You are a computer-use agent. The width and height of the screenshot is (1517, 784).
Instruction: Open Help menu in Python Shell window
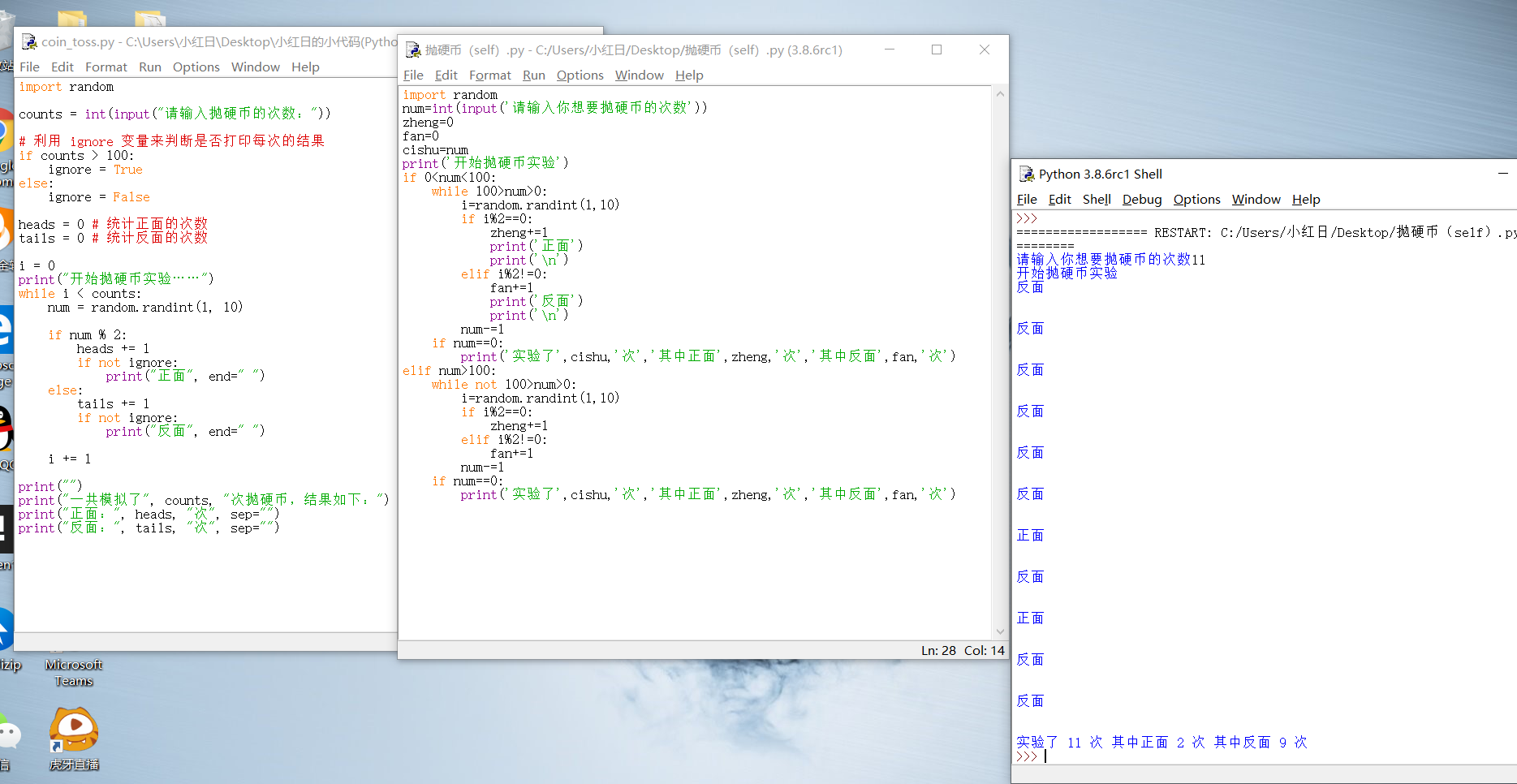1306,199
